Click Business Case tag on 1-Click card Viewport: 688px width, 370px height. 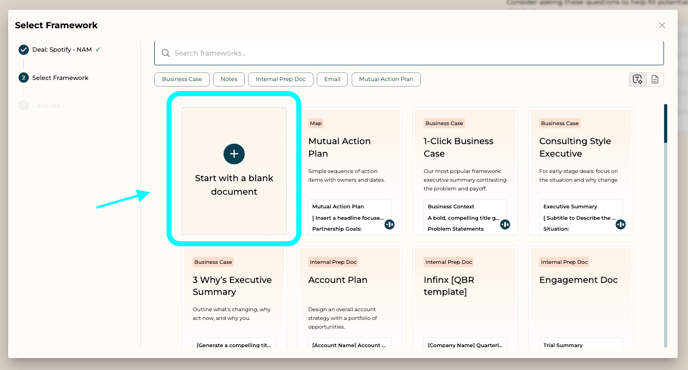pos(444,123)
